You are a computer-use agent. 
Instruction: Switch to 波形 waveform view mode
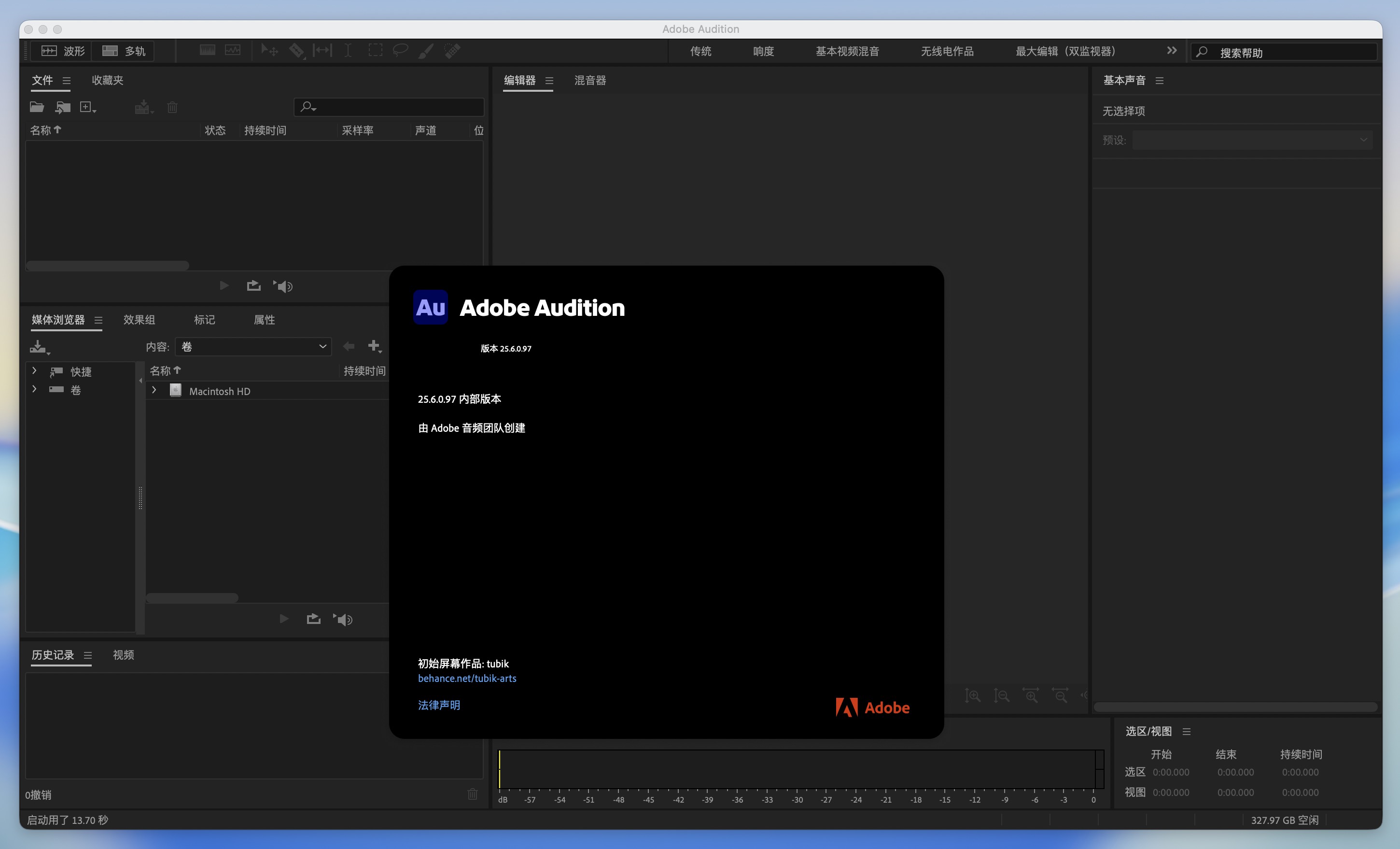(61, 51)
